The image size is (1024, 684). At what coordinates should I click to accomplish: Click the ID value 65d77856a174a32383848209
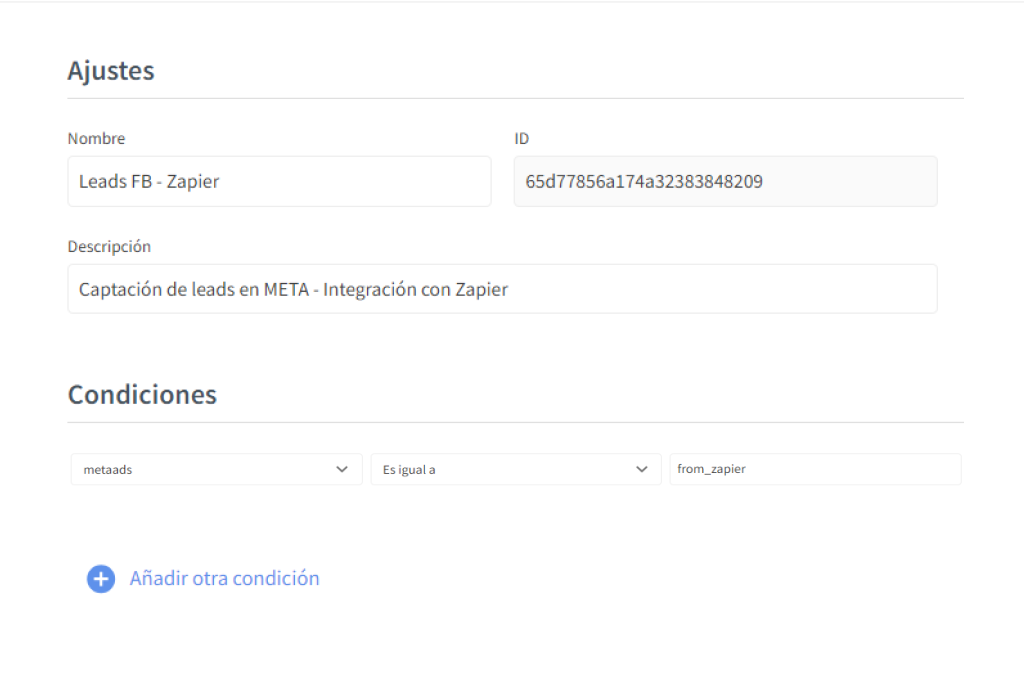[644, 182]
